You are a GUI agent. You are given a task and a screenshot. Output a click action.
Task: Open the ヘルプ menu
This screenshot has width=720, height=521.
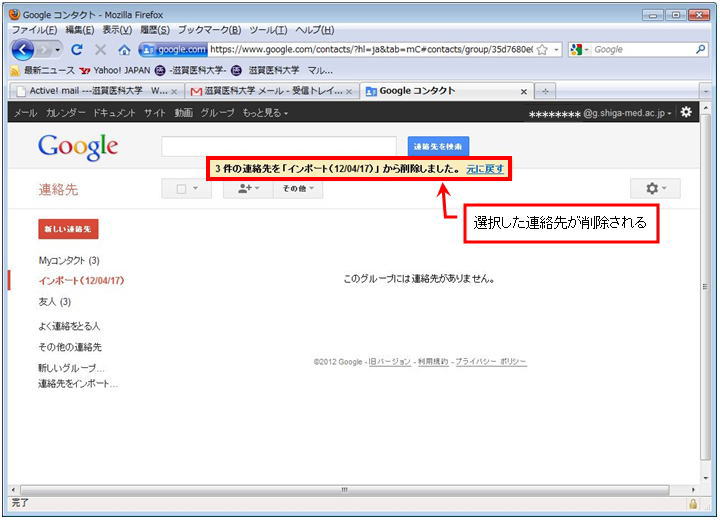(x=315, y=30)
